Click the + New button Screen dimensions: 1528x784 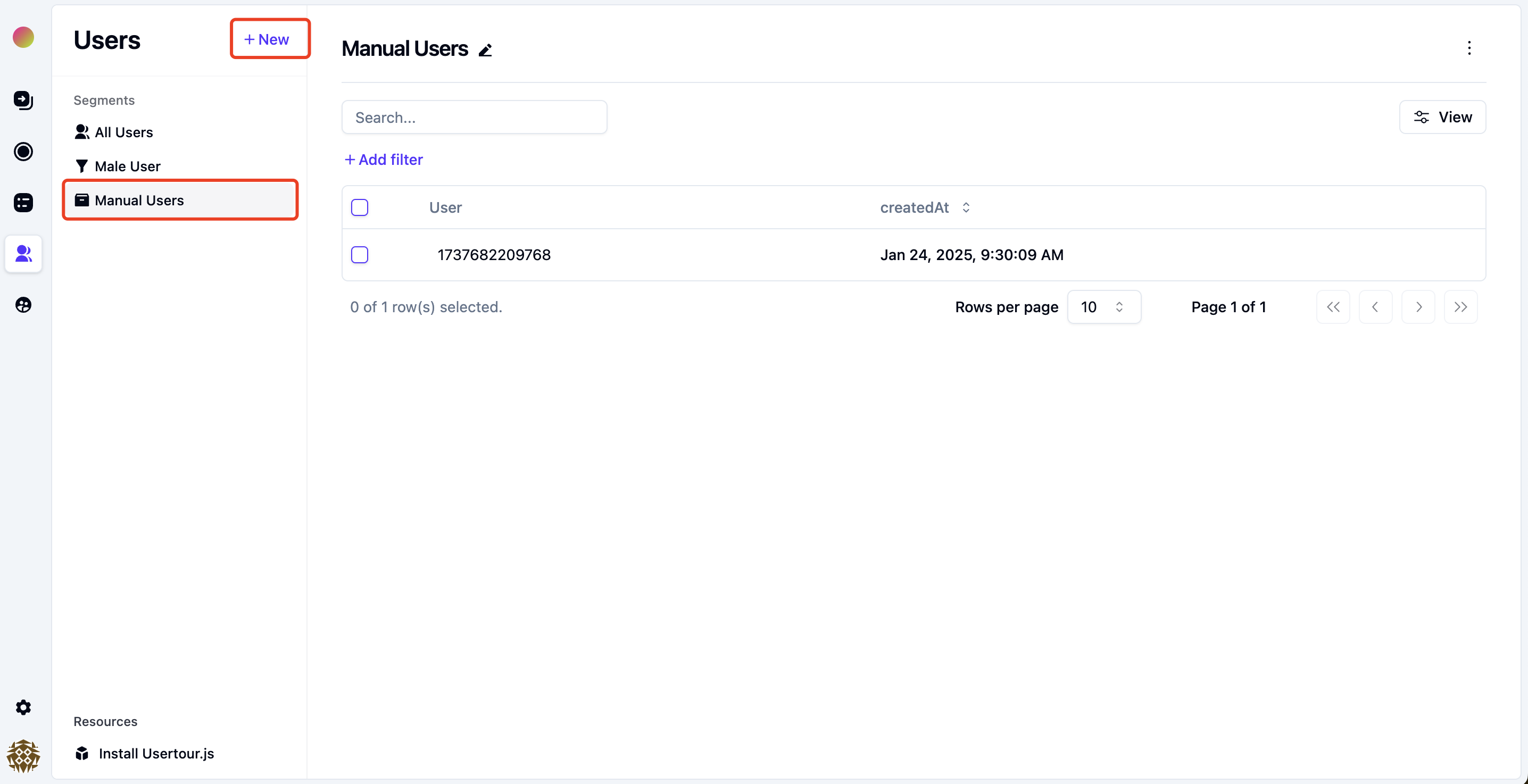click(269, 39)
